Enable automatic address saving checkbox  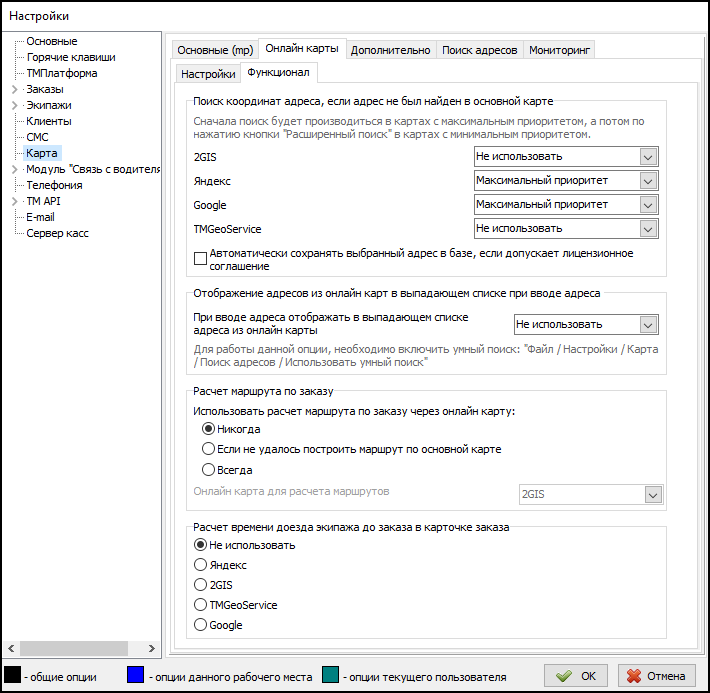[200, 260]
